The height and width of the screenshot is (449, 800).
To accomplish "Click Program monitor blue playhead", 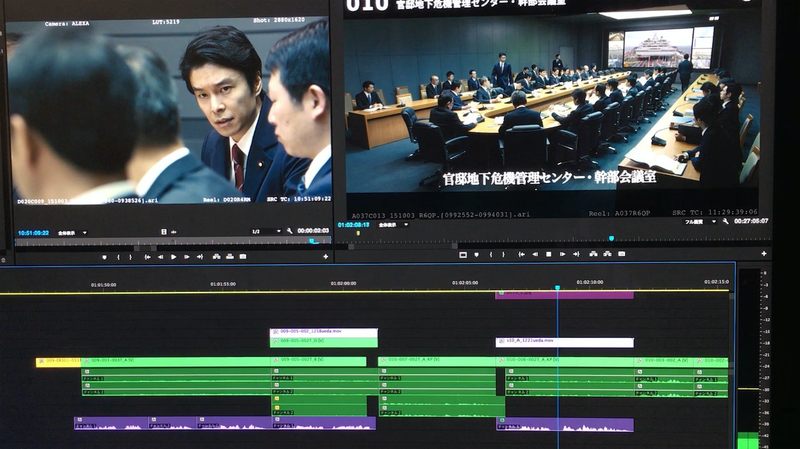I will [x=611, y=238].
